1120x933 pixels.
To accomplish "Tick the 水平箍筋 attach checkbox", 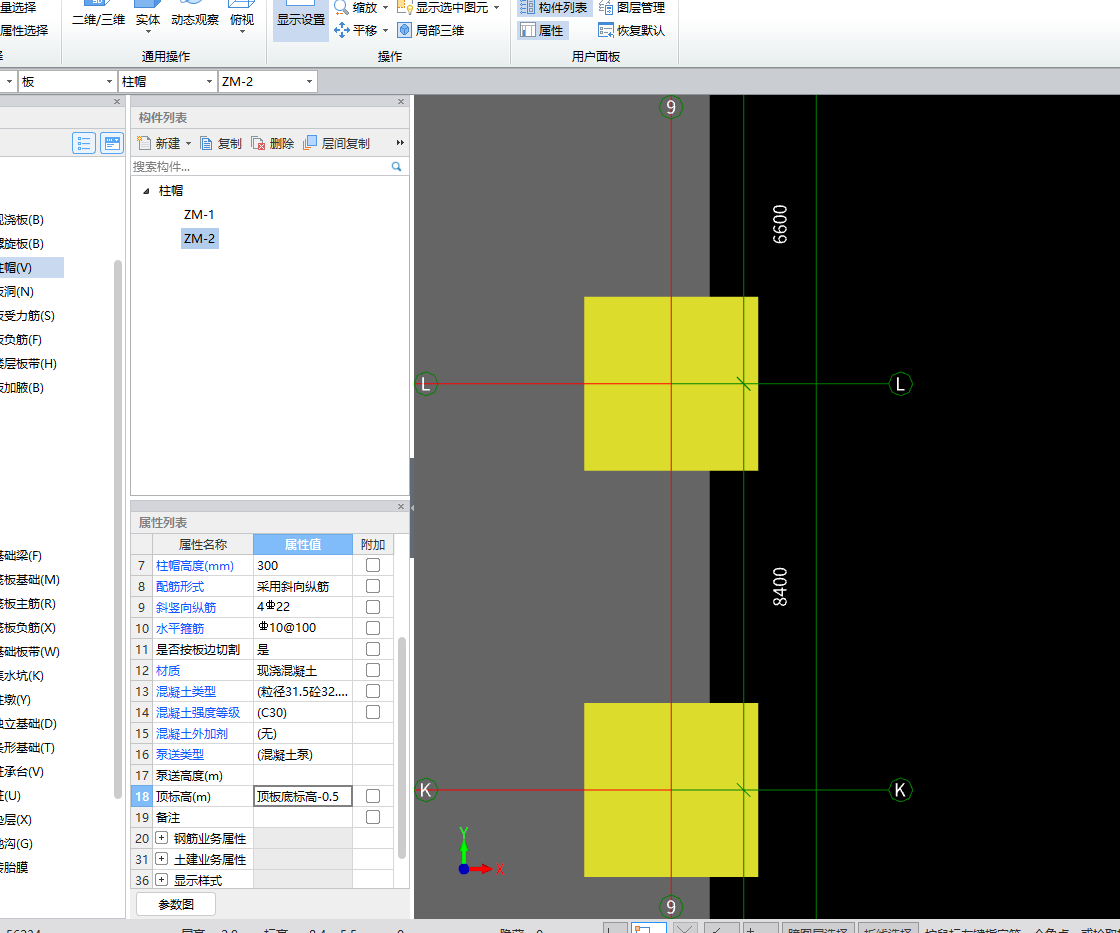I will (373, 628).
